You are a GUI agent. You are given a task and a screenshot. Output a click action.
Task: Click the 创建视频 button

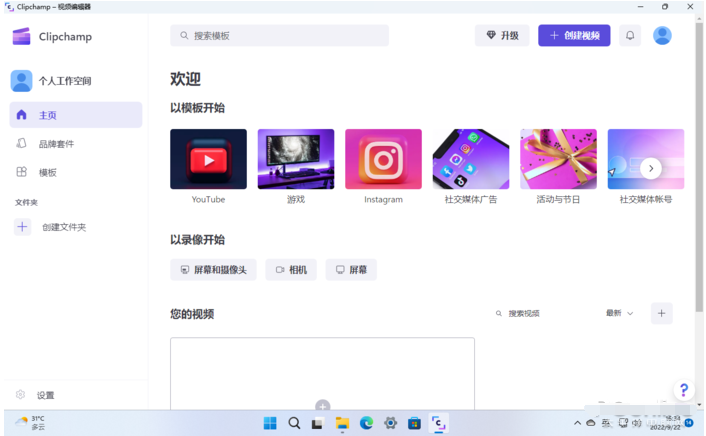[574, 36]
